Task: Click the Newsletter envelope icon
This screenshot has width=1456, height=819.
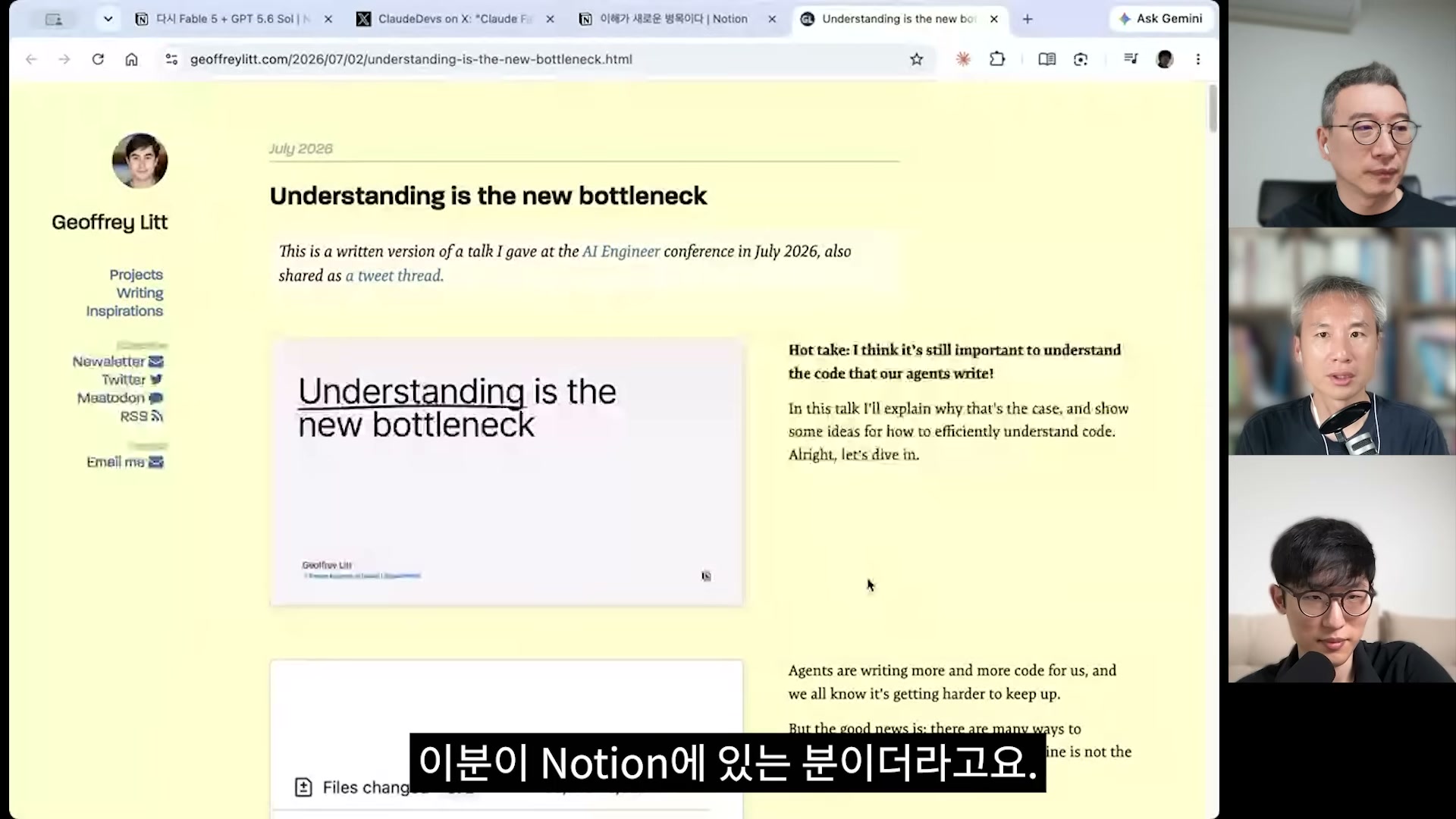Action: (156, 362)
